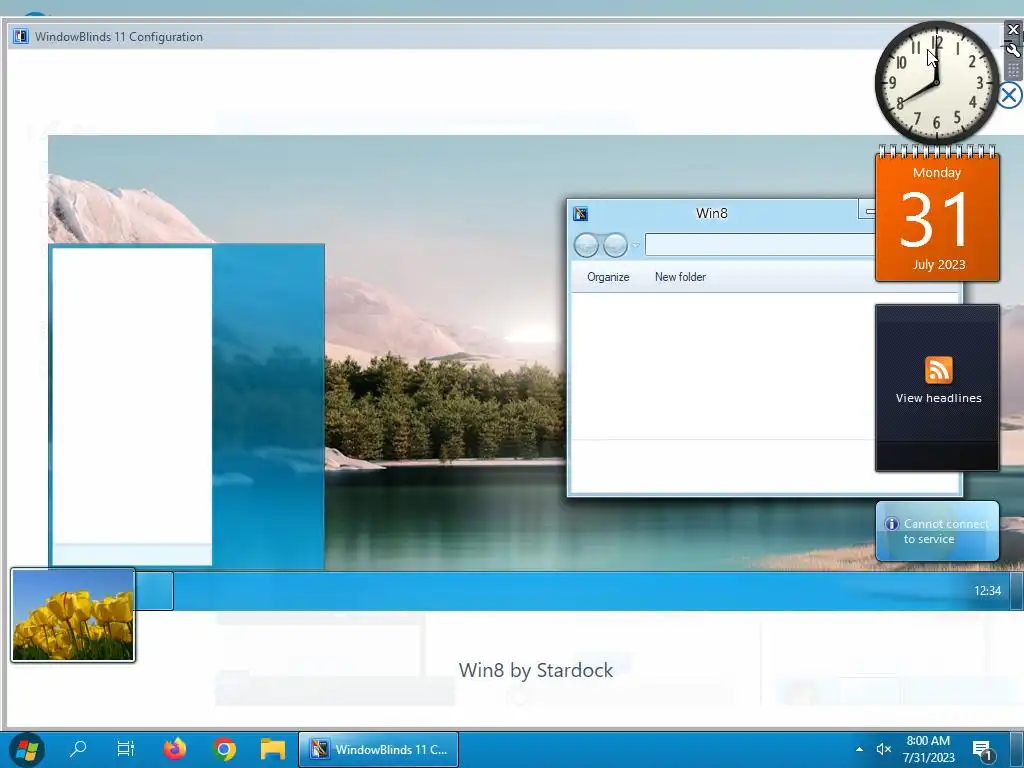Open Task View from the taskbar

[x=125, y=749]
